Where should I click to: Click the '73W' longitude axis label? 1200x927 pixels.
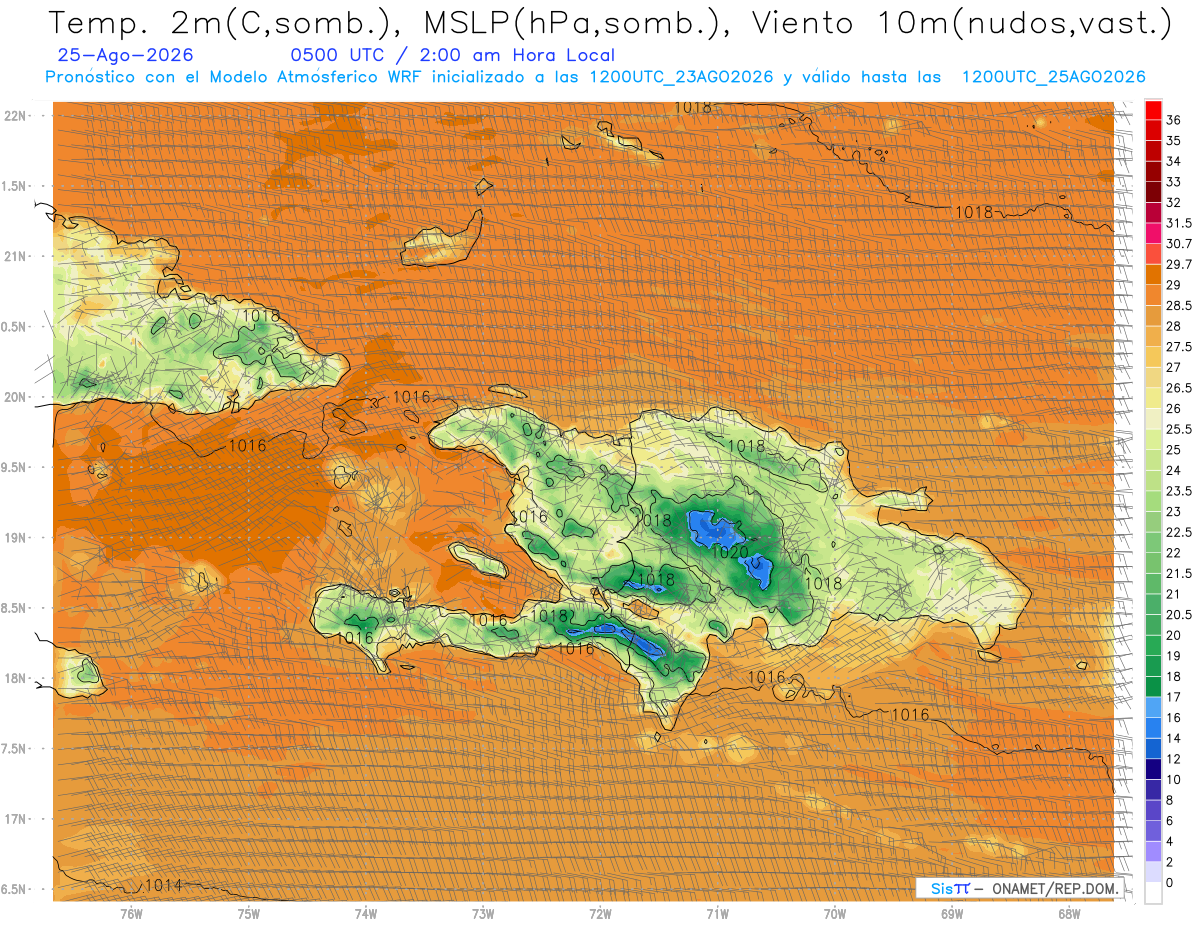tap(483, 913)
